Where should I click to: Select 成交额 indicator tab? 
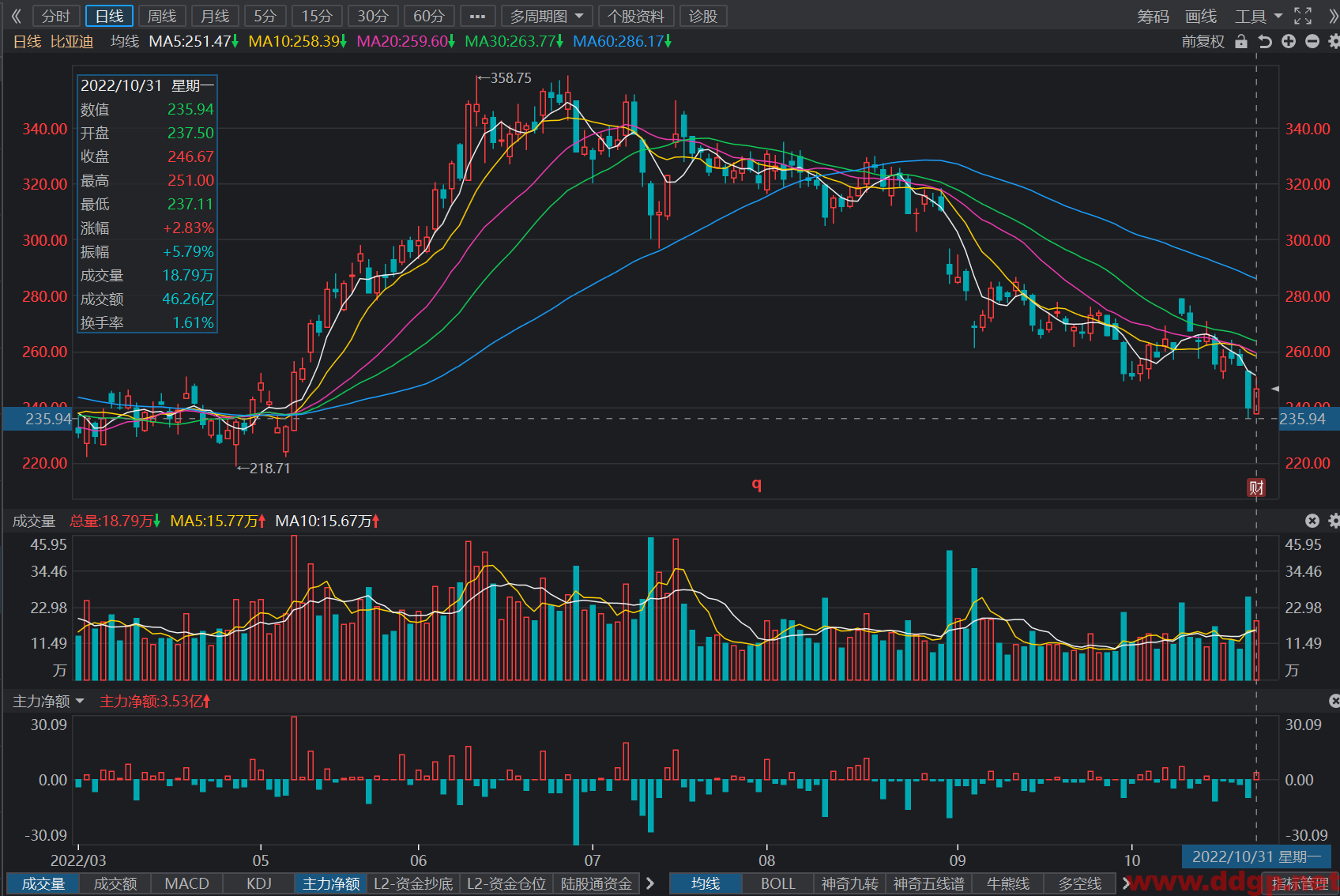(x=115, y=883)
